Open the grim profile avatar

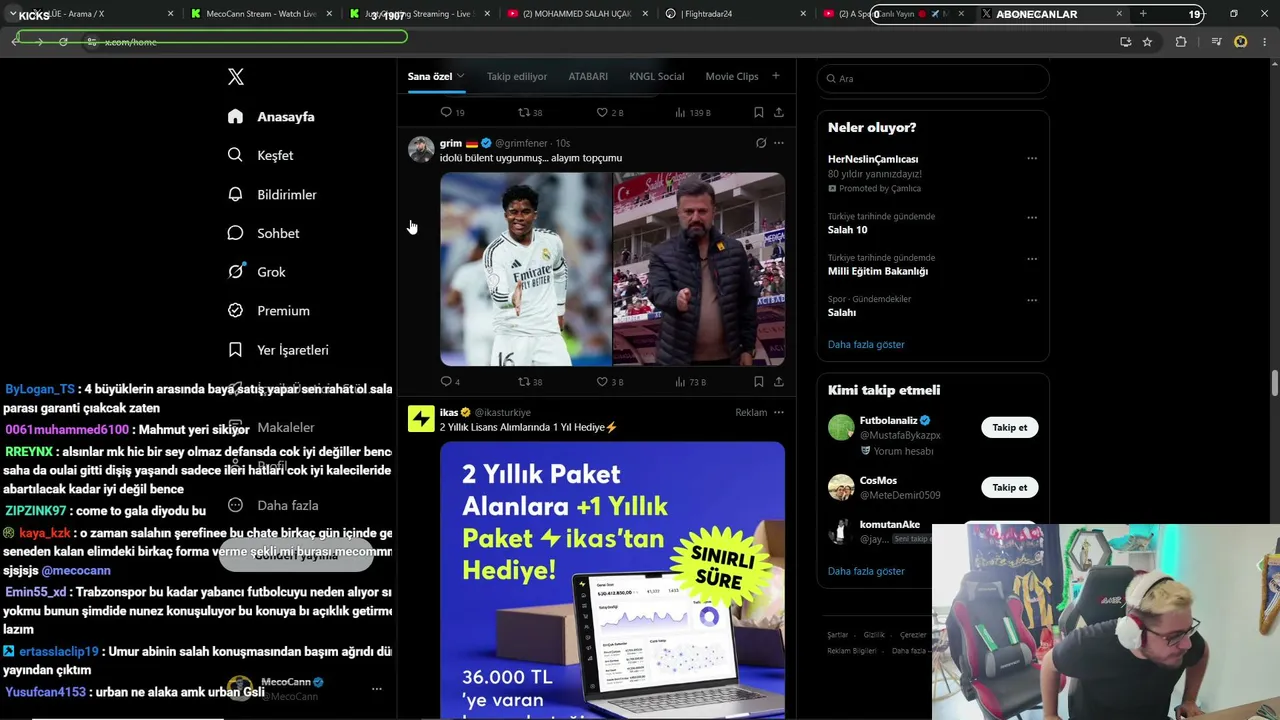[x=421, y=149]
